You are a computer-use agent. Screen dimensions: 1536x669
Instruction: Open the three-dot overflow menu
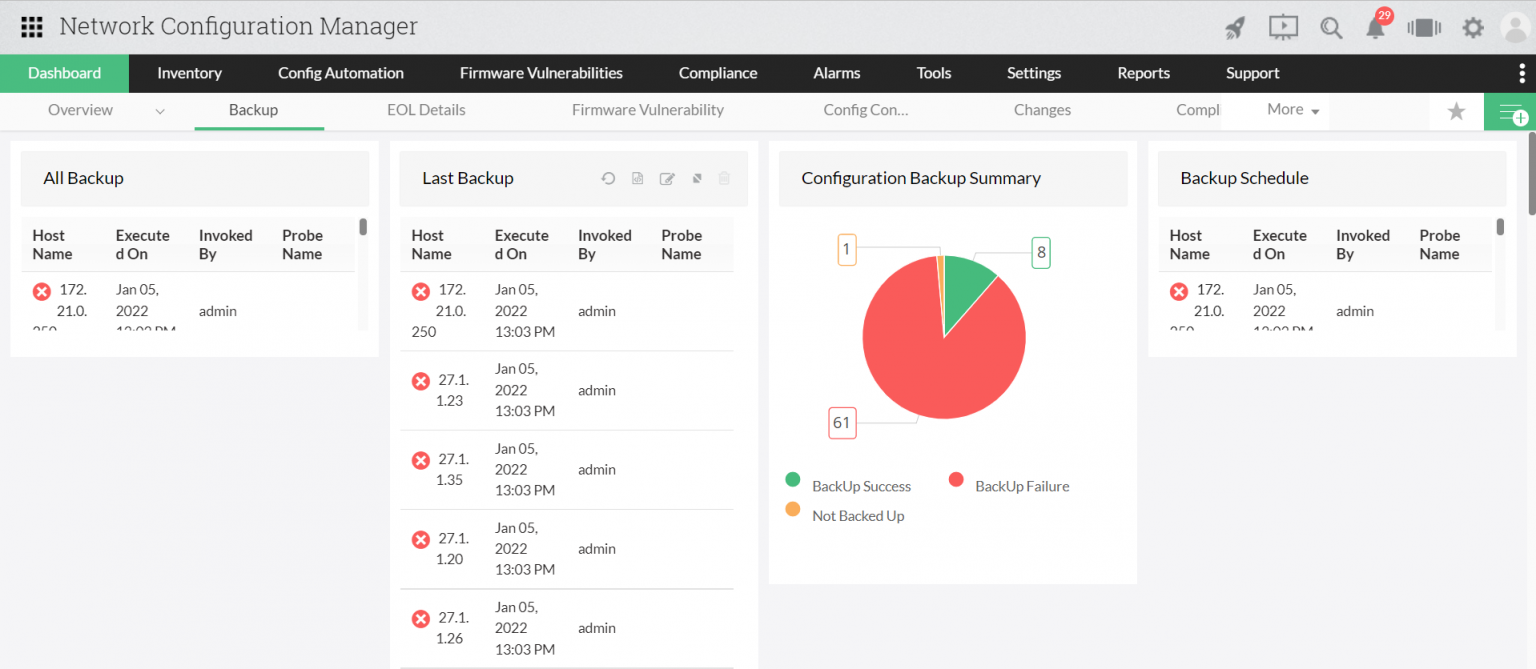1521,73
